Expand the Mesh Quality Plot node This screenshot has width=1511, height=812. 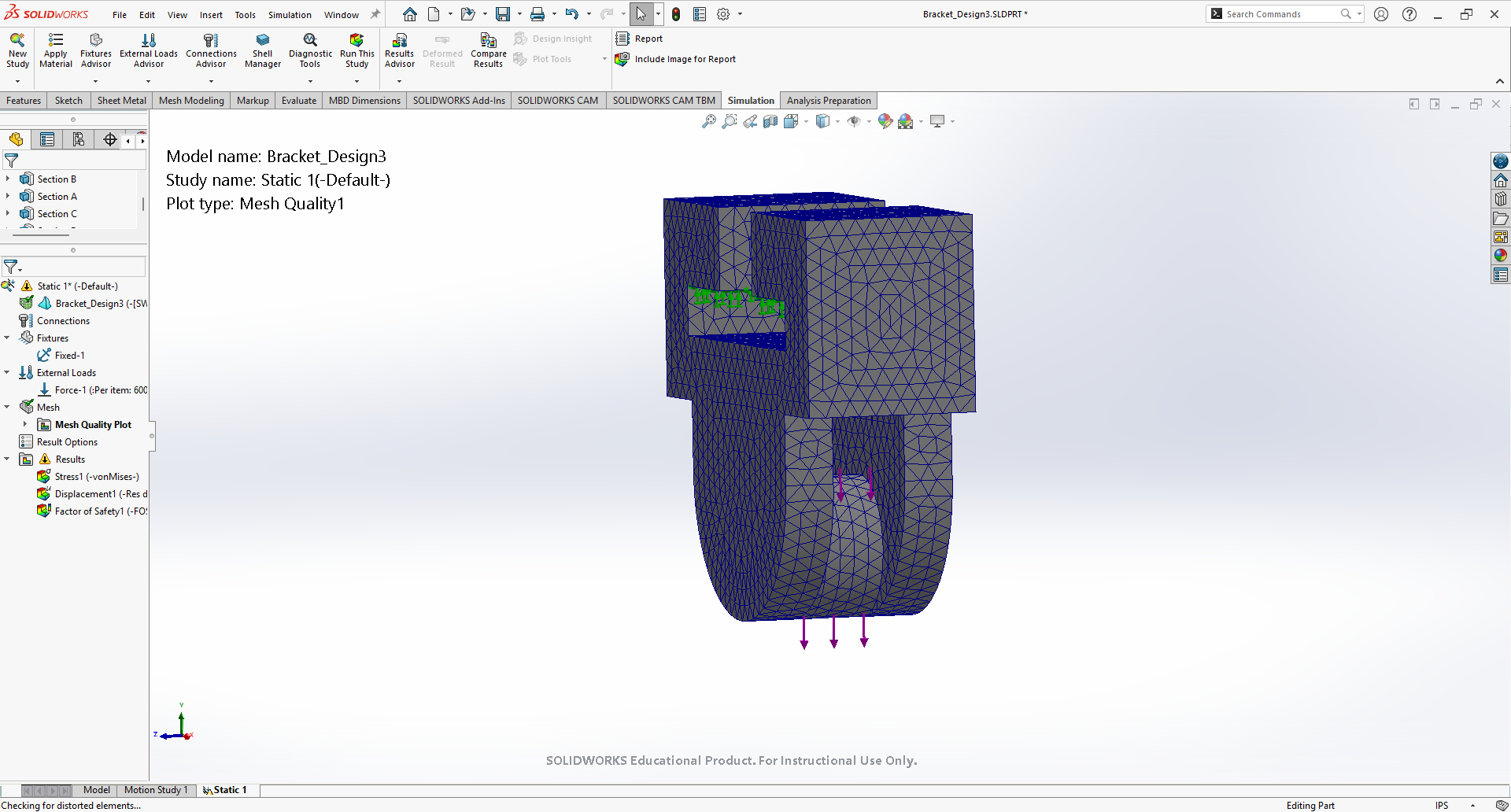click(x=25, y=424)
